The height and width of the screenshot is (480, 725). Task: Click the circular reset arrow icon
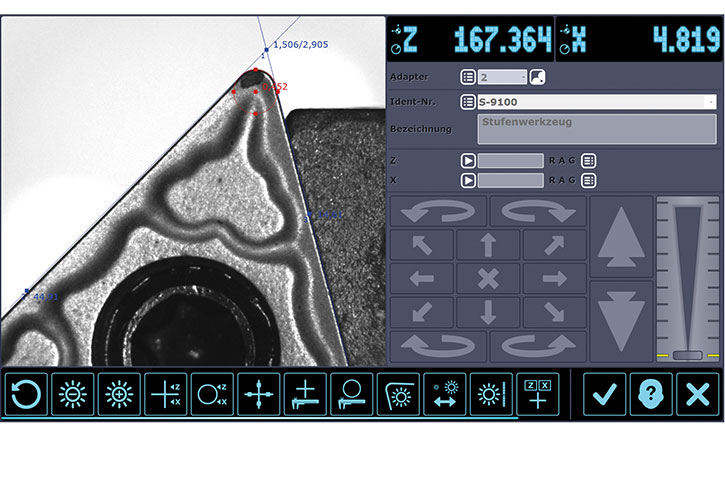click(26, 395)
